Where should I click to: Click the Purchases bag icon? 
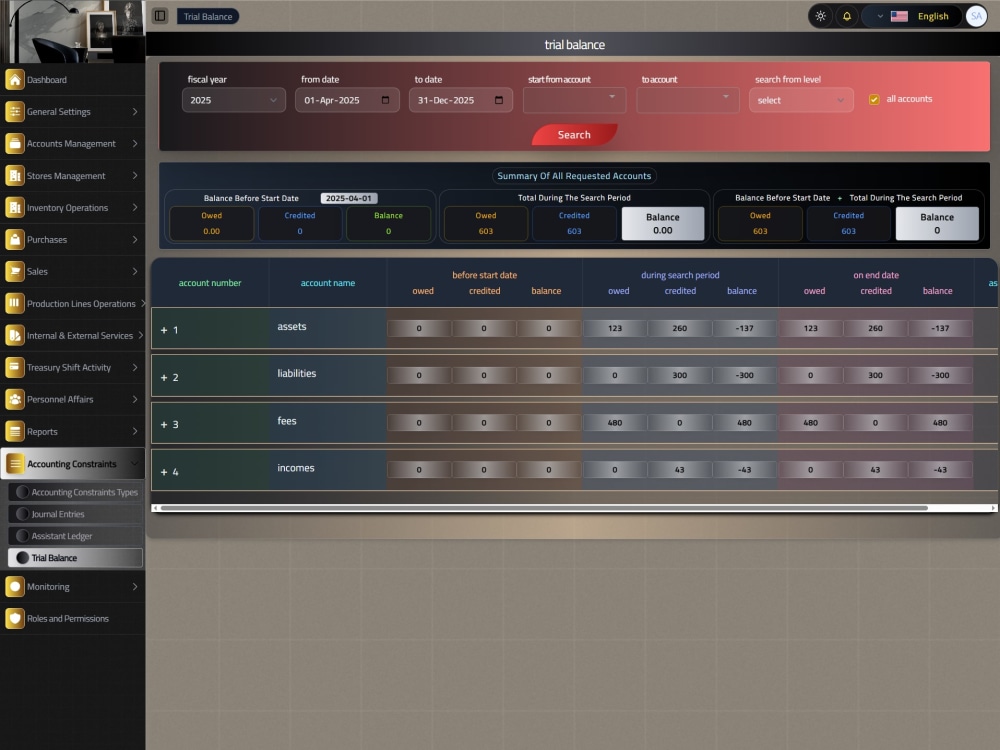point(15,239)
